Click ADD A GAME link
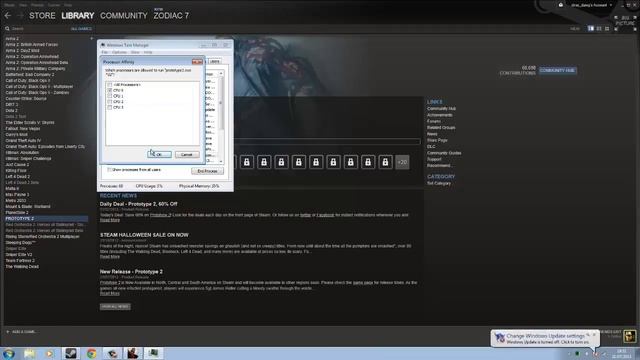640x360 pixels. (x=23, y=332)
